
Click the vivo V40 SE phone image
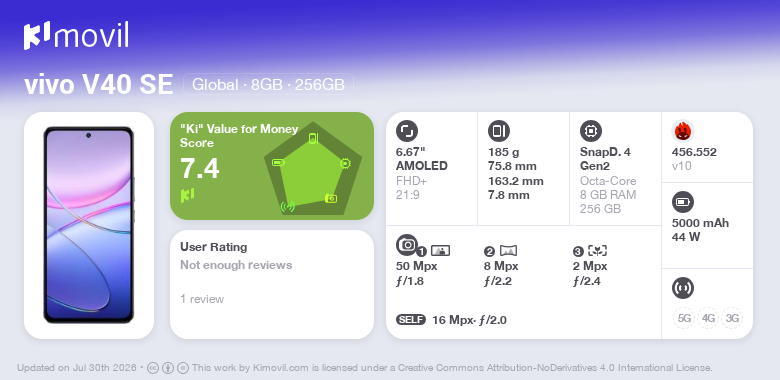pos(89,225)
